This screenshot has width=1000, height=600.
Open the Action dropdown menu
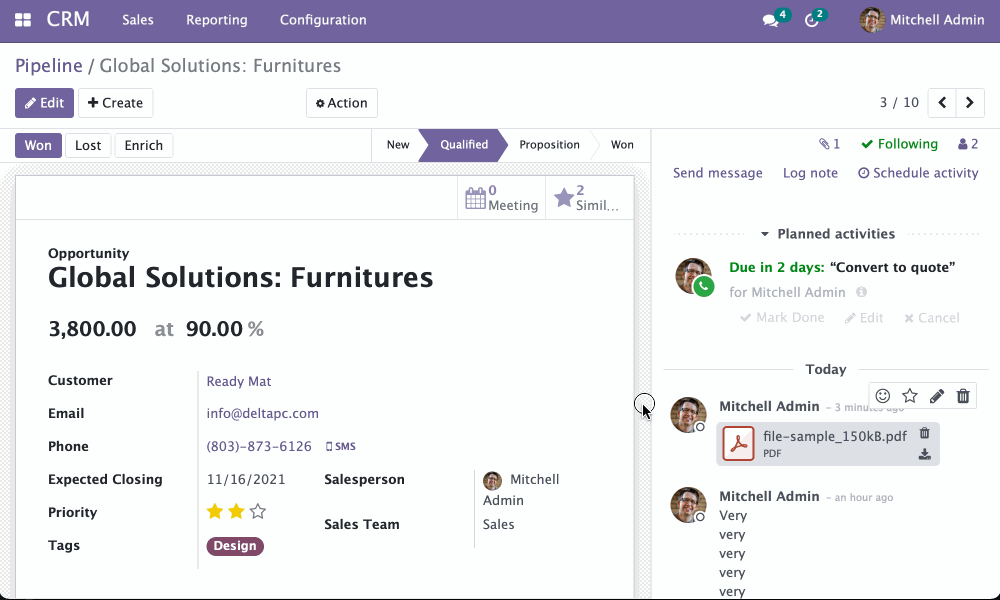341,103
